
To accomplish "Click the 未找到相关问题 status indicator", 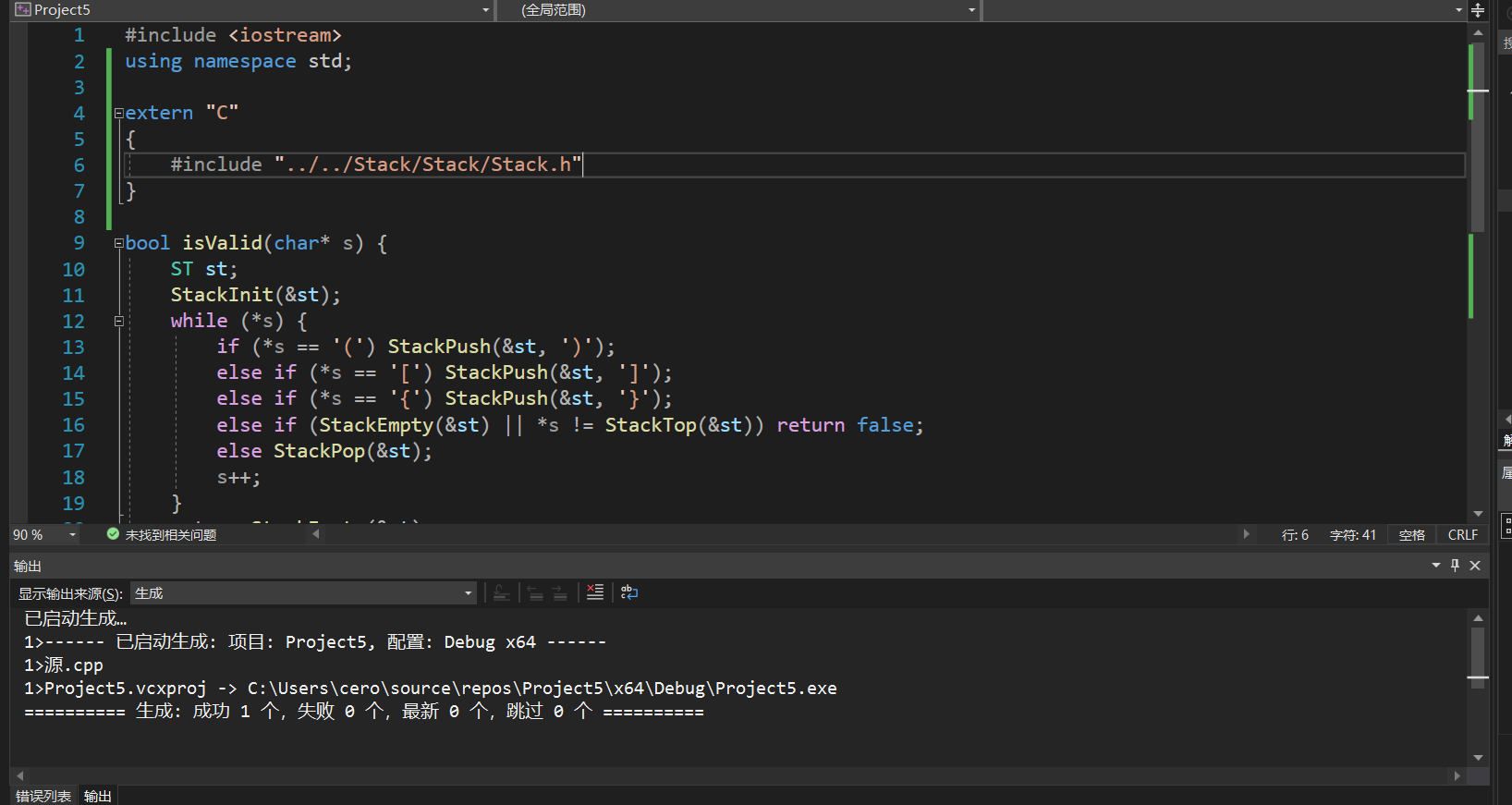I will [162, 535].
